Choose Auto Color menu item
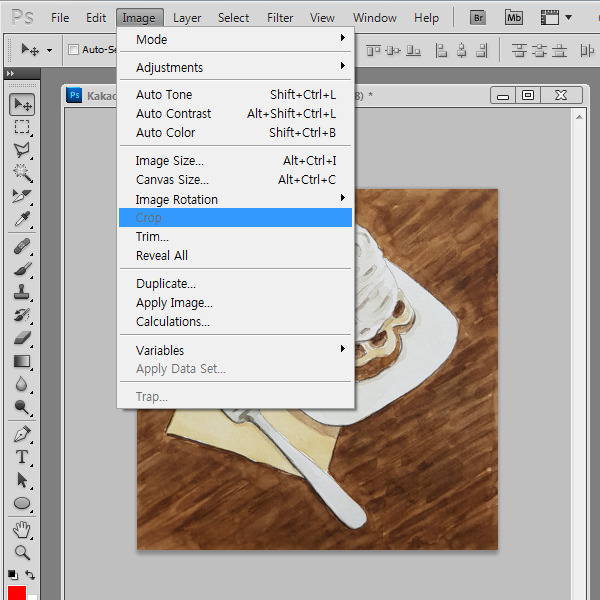Image resolution: width=600 pixels, height=600 pixels. click(235, 133)
